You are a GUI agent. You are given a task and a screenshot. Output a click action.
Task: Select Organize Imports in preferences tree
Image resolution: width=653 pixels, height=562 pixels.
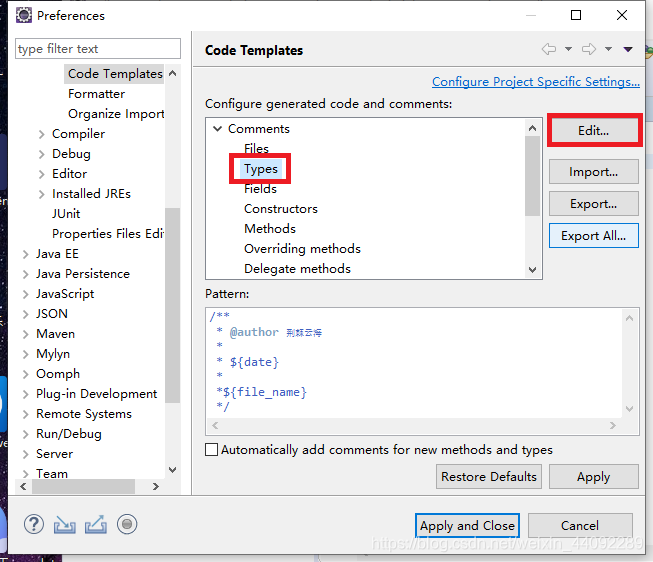[116, 114]
